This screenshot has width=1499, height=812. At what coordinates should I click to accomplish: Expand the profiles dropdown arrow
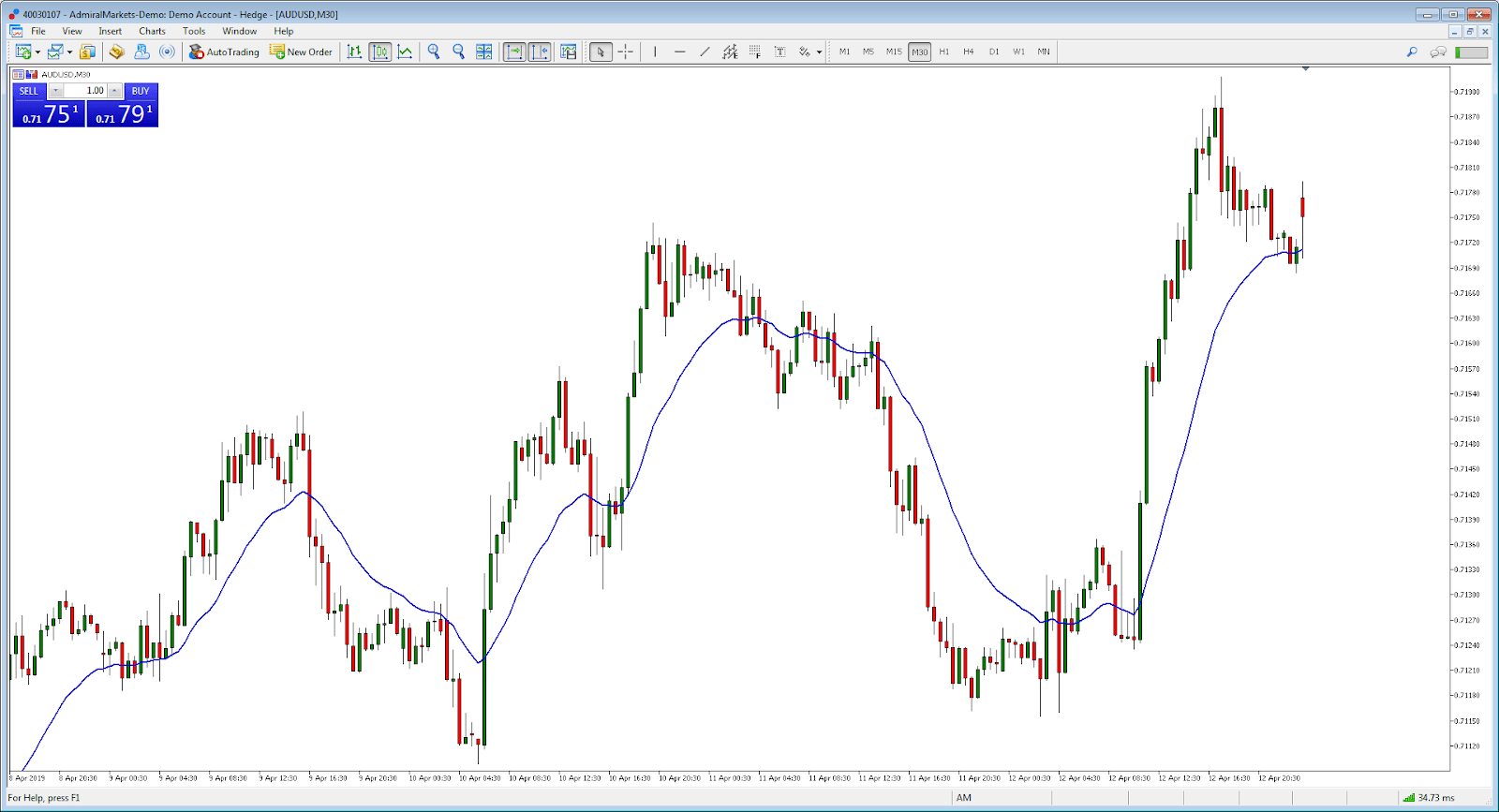tap(69, 52)
